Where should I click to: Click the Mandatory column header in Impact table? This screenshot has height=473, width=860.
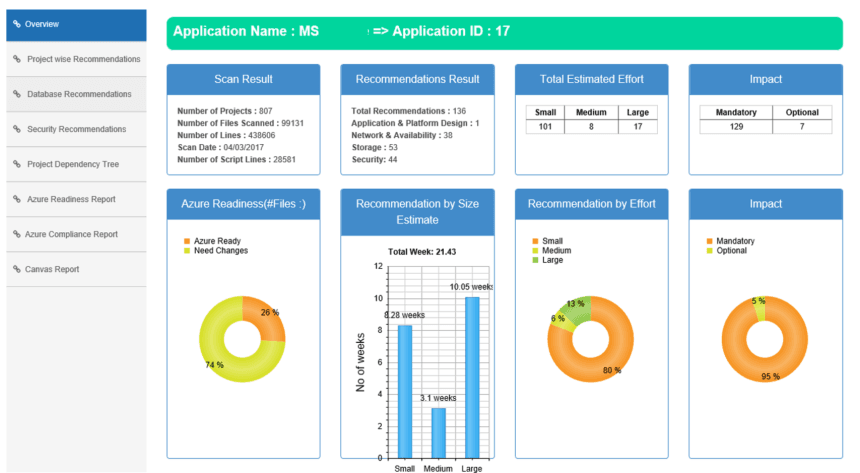736,112
